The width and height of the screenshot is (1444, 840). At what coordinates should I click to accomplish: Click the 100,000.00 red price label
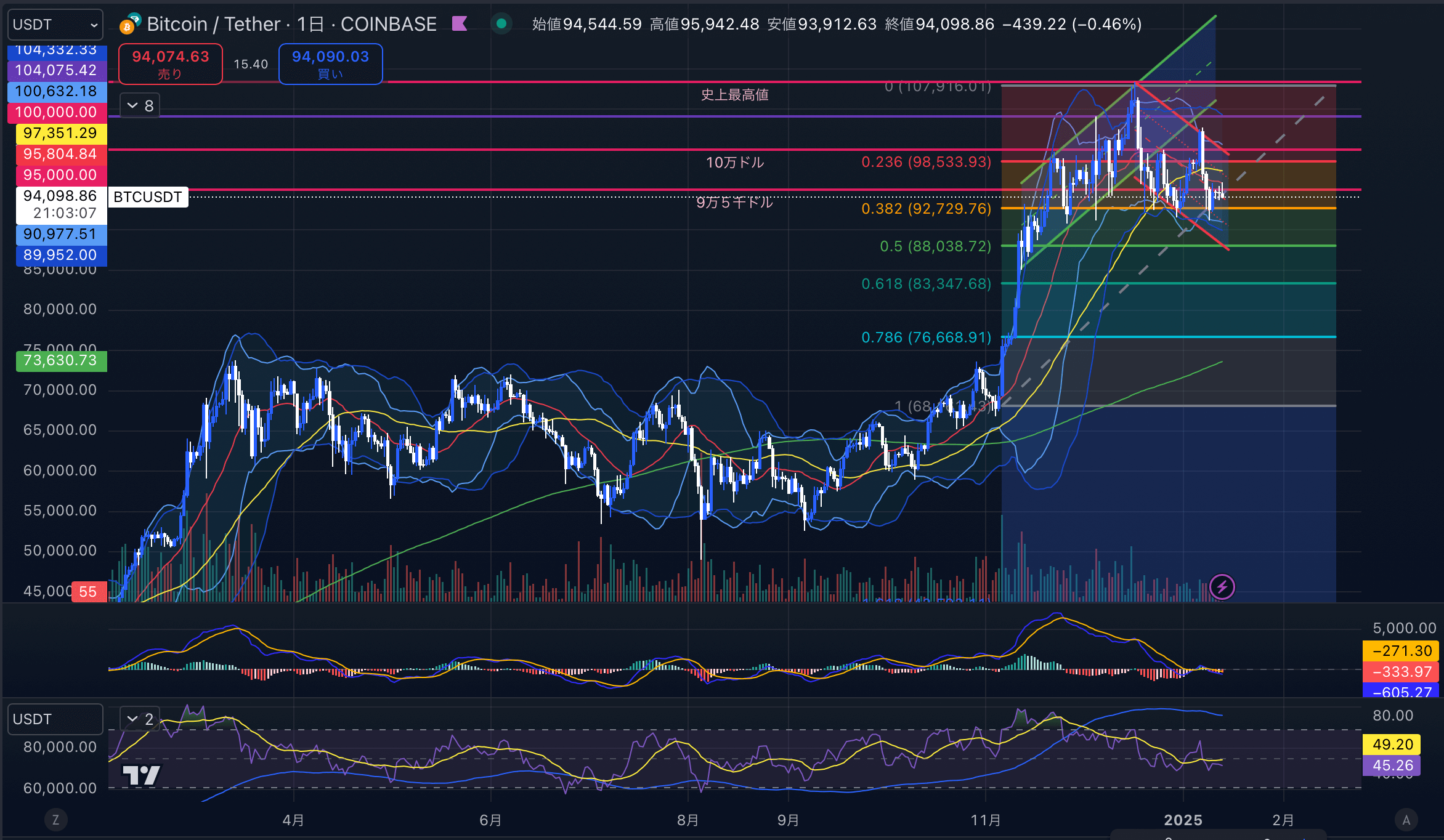coord(57,112)
